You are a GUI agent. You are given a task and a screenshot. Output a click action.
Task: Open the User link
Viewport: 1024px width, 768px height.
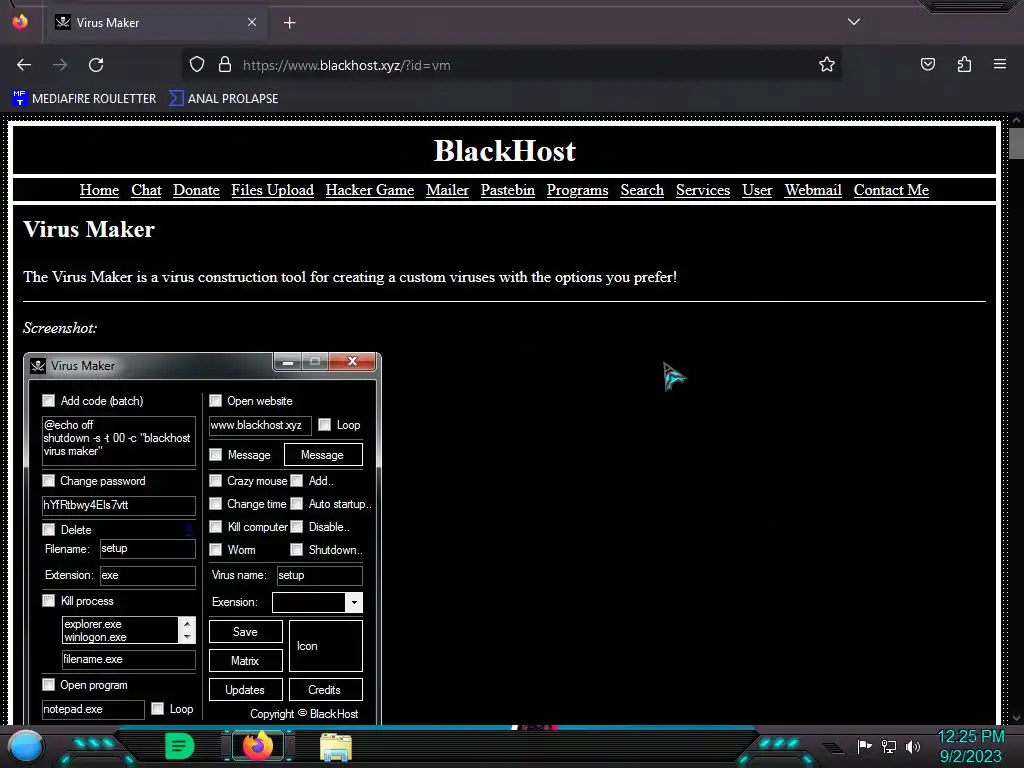click(757, 190)
